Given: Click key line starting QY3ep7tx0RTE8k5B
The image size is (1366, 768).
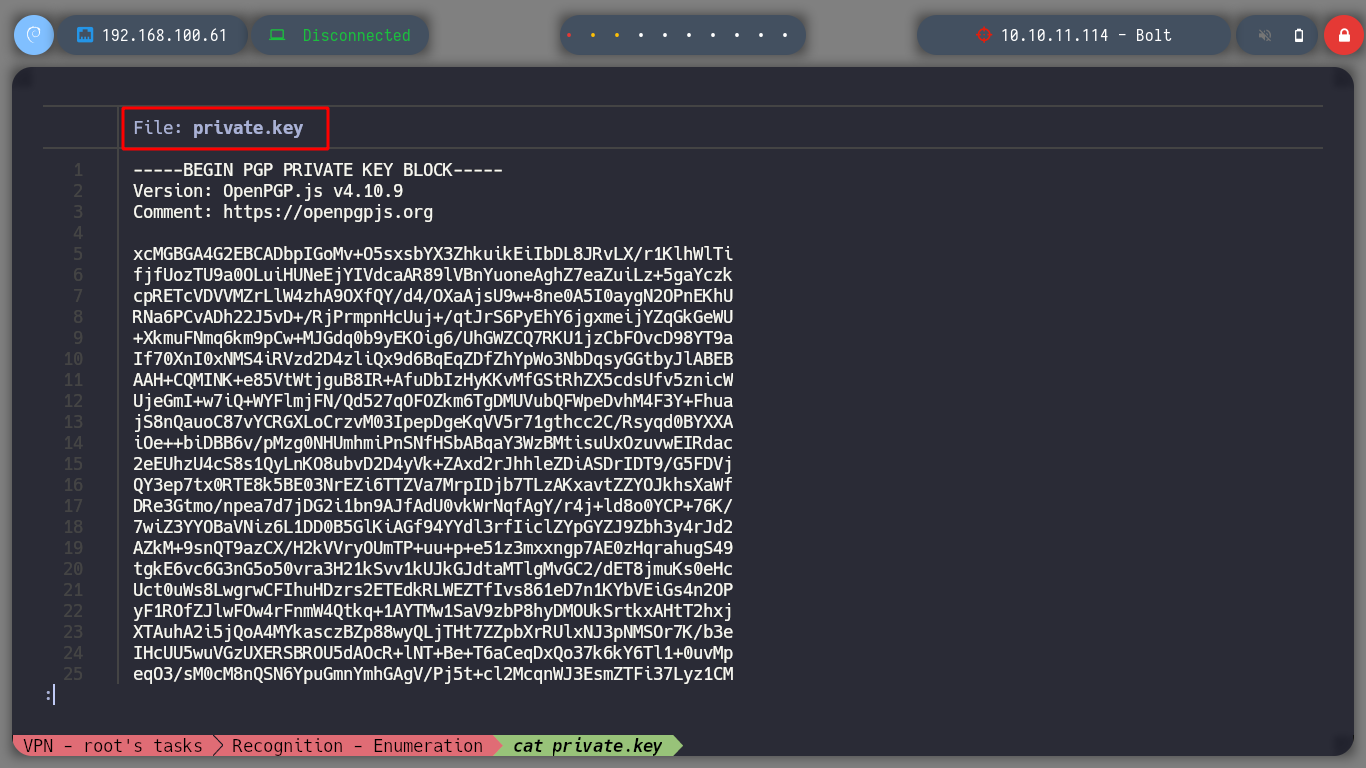Looking at the screenshot, I should pos(433,485).
